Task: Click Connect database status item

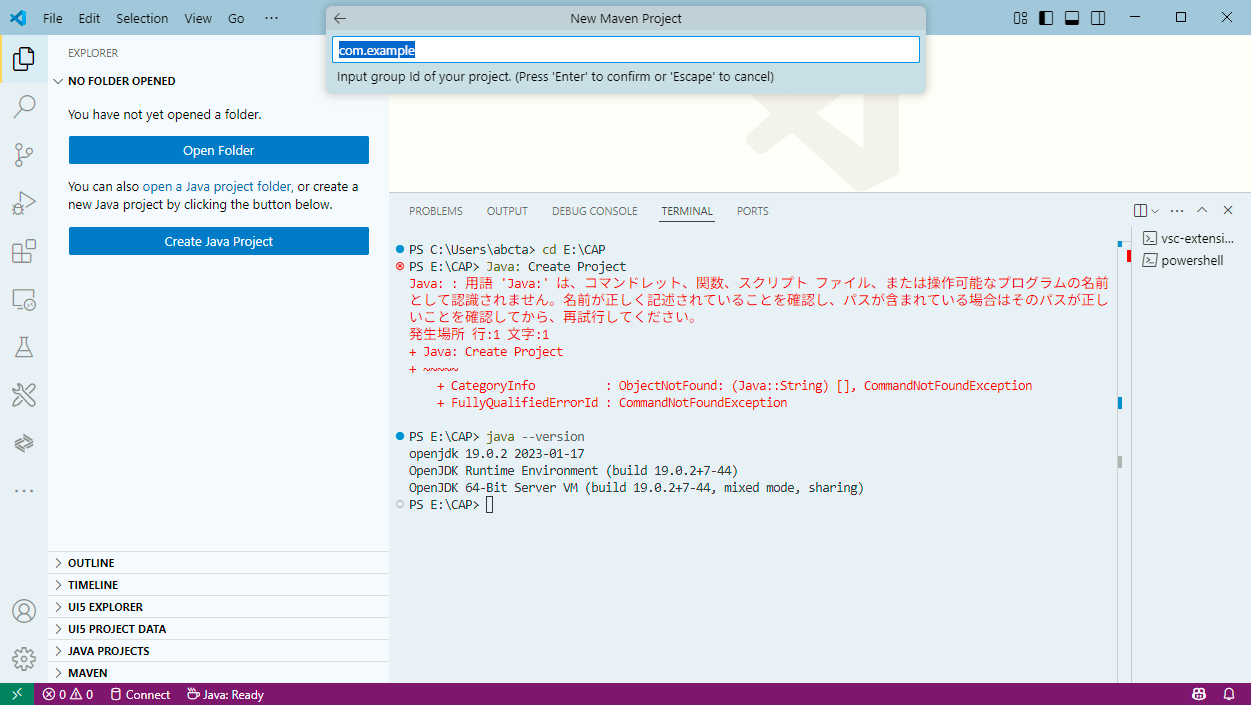Action: pyautogui.click(x=140, y=694)
